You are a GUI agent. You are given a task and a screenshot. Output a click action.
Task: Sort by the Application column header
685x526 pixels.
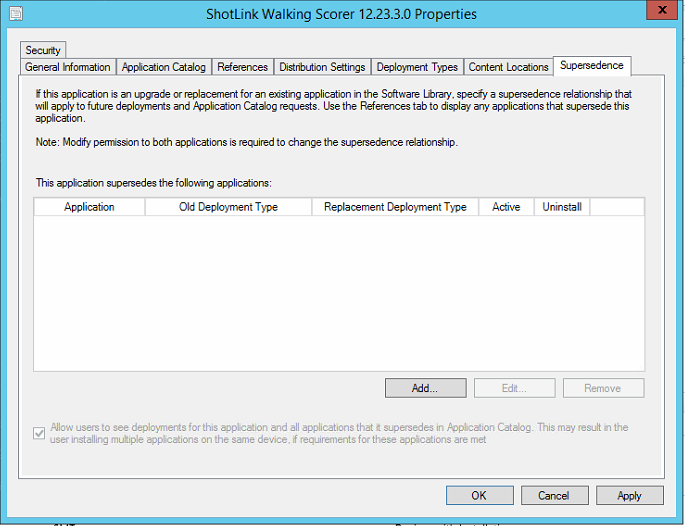tap(89, 207)
